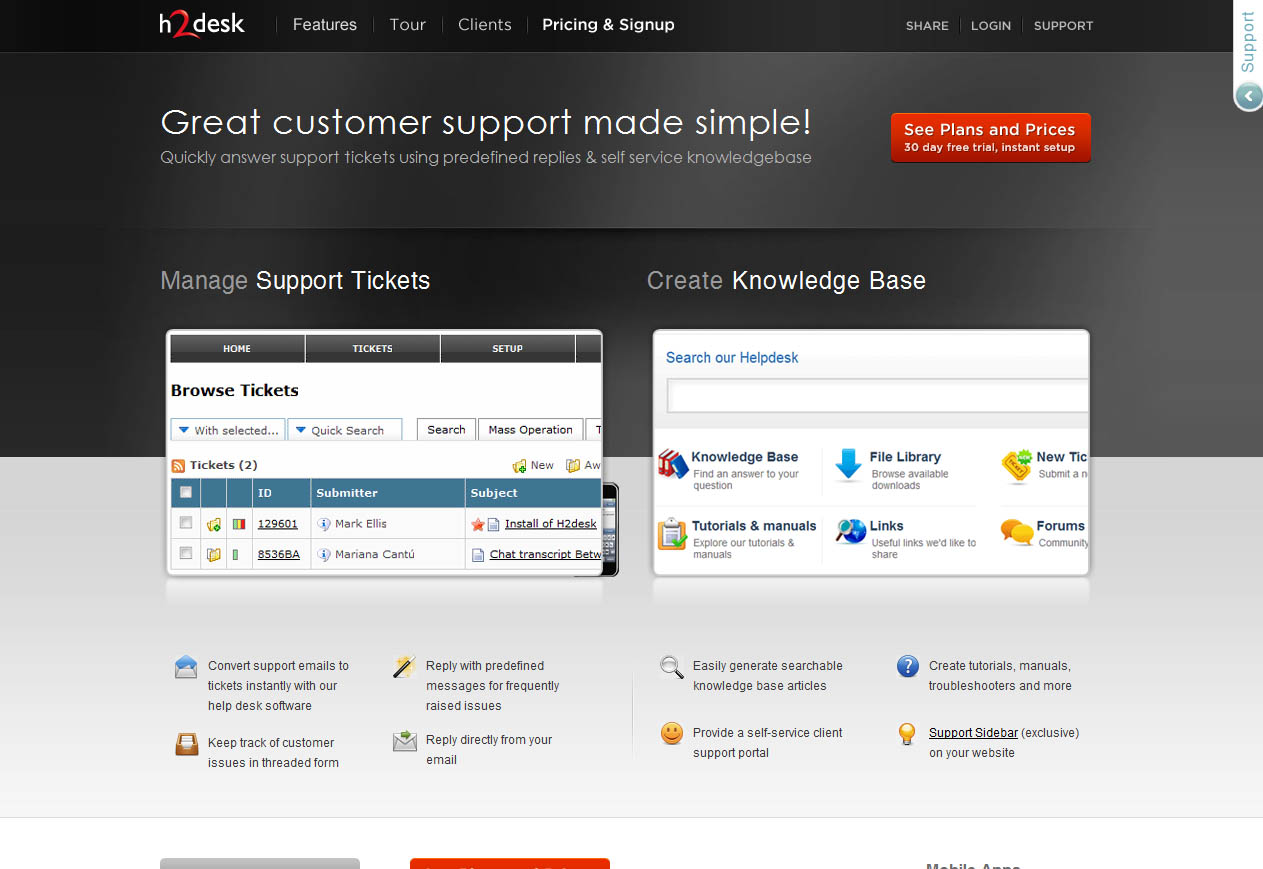Collapse the Support sidebar arrow button
This screenshot has height=869, width=1263.
click(x=1248, y=96)
